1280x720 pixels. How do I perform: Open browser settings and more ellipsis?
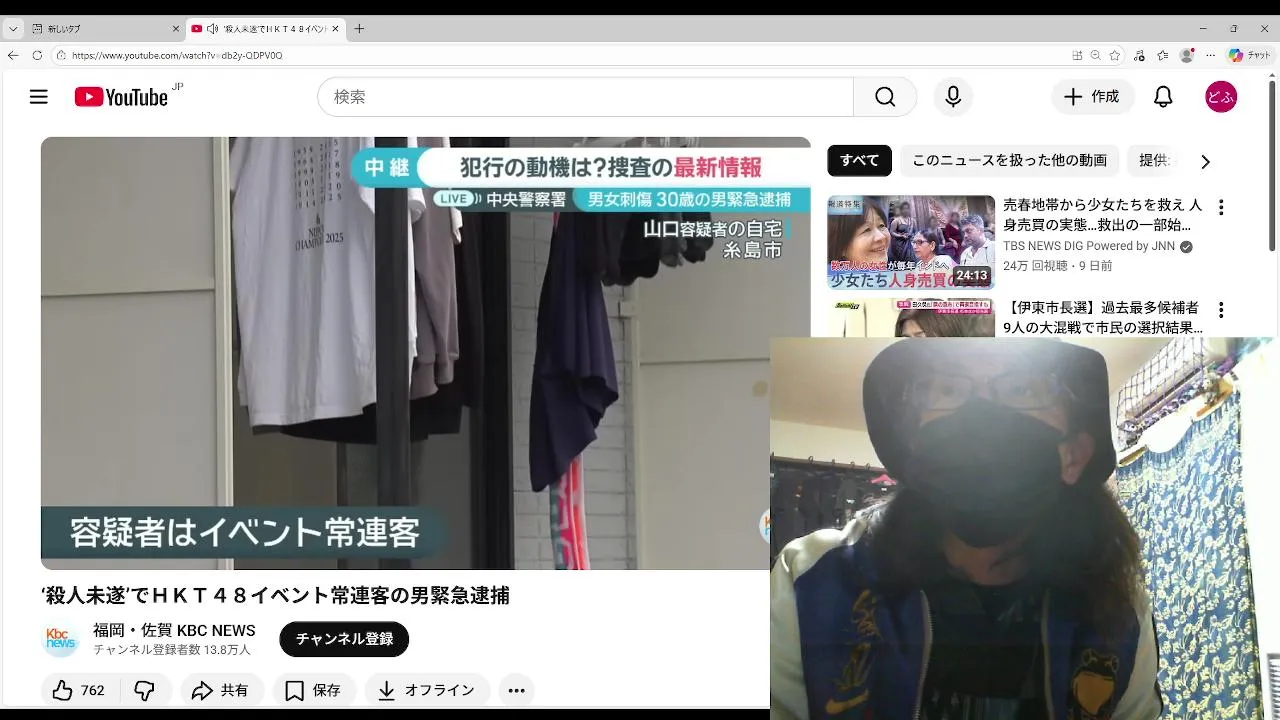coord(1210,55)
